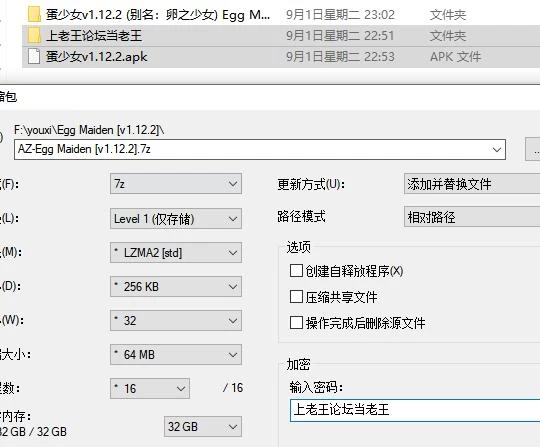Open the 32 GB memory usage dropdown
This screenshot has width=540, height=447.
[x=203, y=427]
